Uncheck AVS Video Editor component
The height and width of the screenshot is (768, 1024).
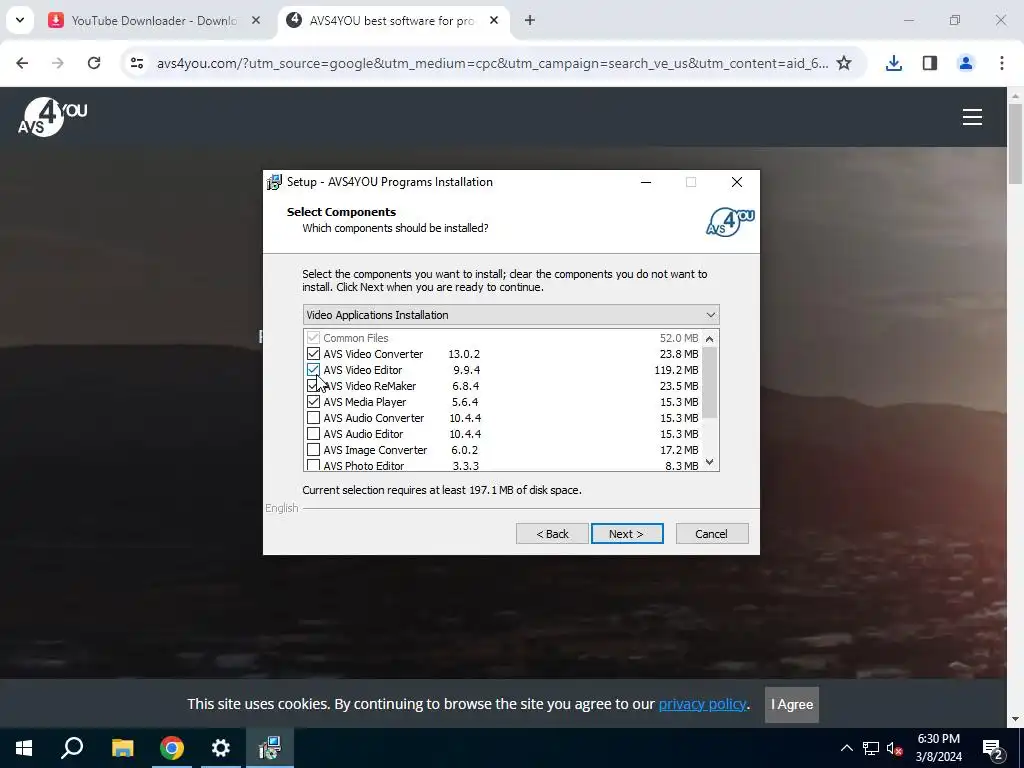click(x=313, y=370)
